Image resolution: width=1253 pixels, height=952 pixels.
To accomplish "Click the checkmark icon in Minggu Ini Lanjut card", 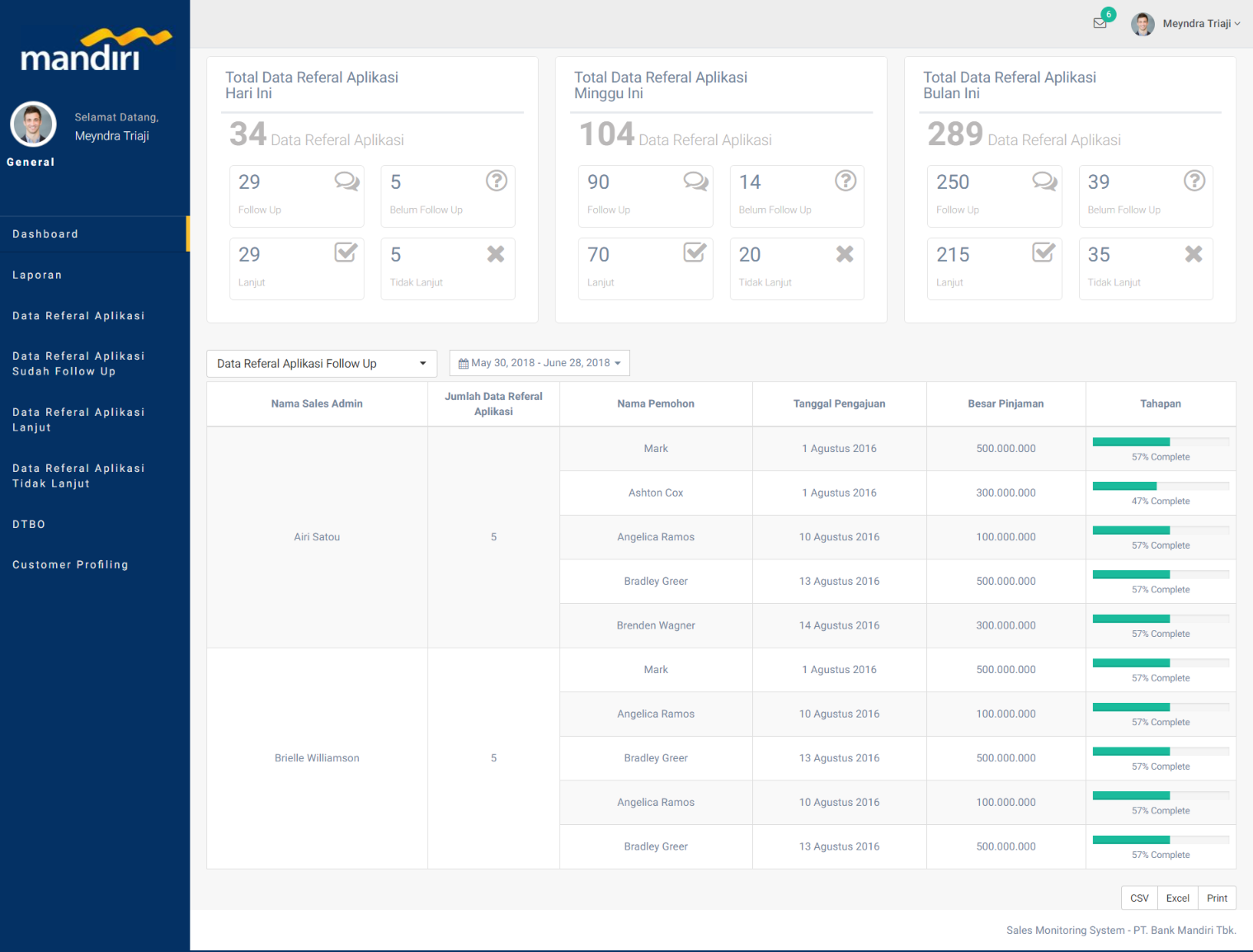I will pos(695,252).
